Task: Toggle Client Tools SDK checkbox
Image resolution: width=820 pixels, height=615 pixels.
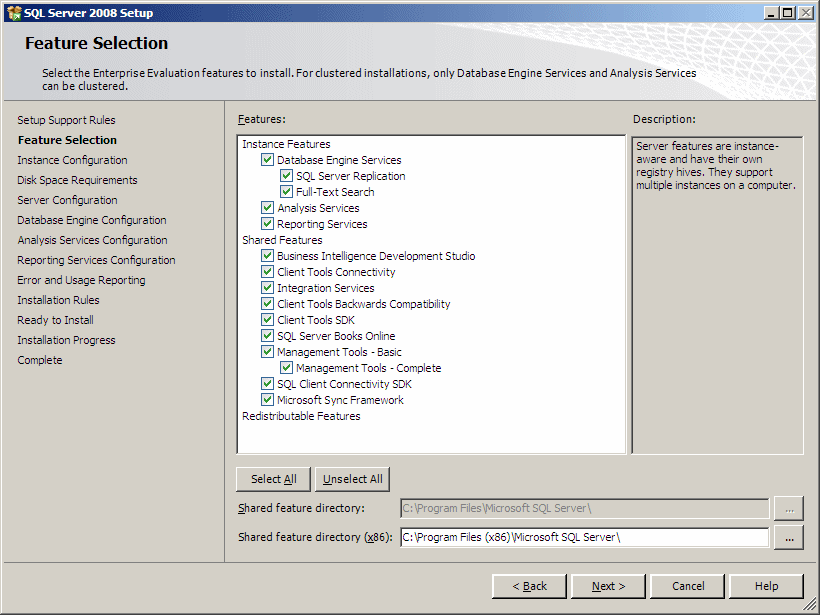Action: tap(267, 320)
